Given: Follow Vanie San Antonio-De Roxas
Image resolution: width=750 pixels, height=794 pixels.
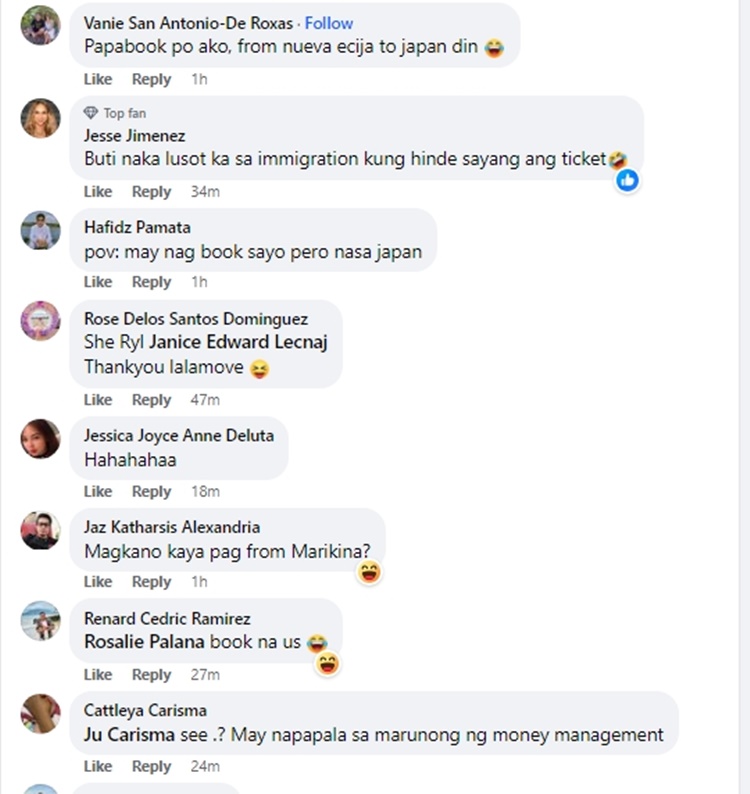Looking at the screenshot, I should tap(329, 23).
